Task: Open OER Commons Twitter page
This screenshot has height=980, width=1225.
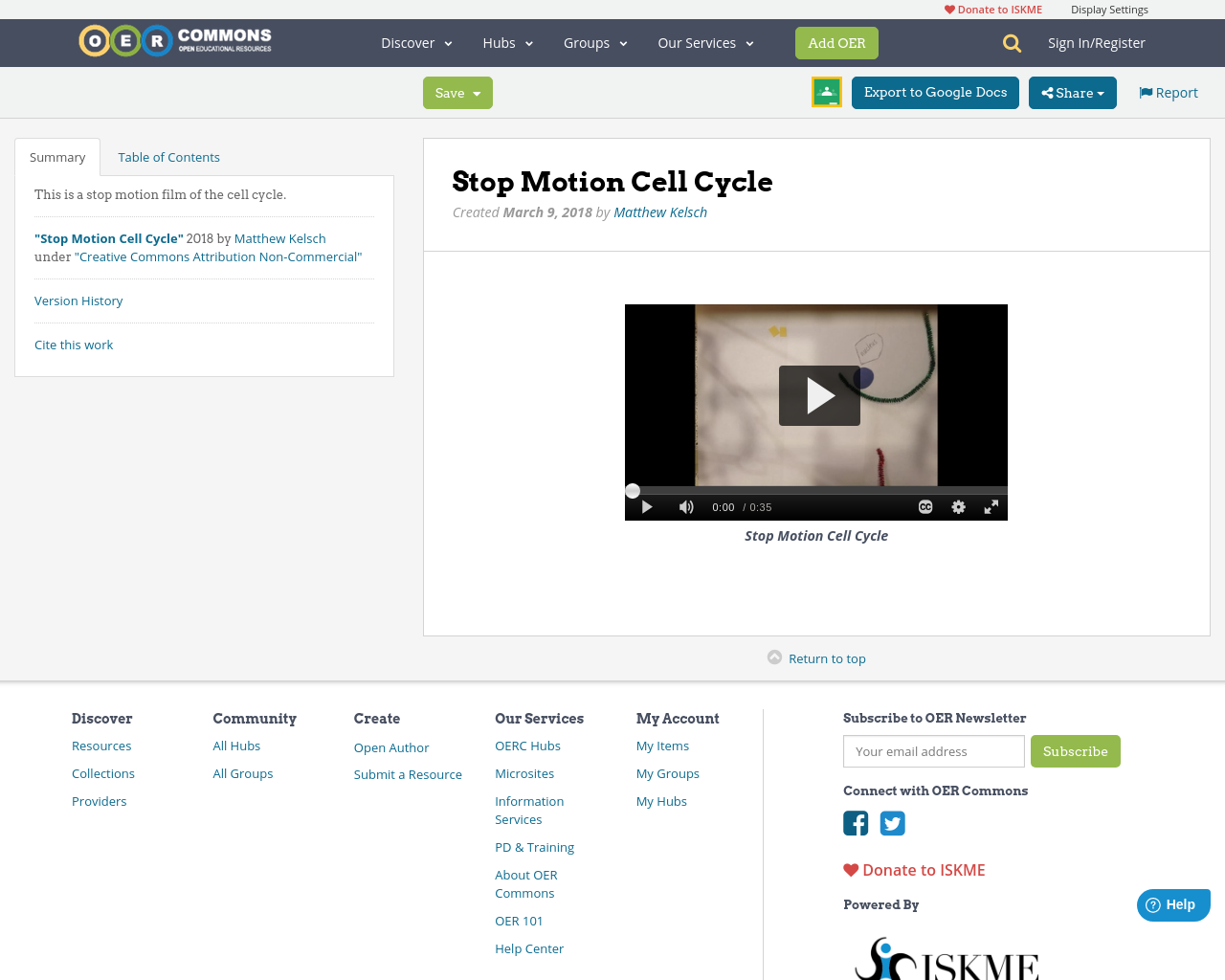Action: point(892,823)
